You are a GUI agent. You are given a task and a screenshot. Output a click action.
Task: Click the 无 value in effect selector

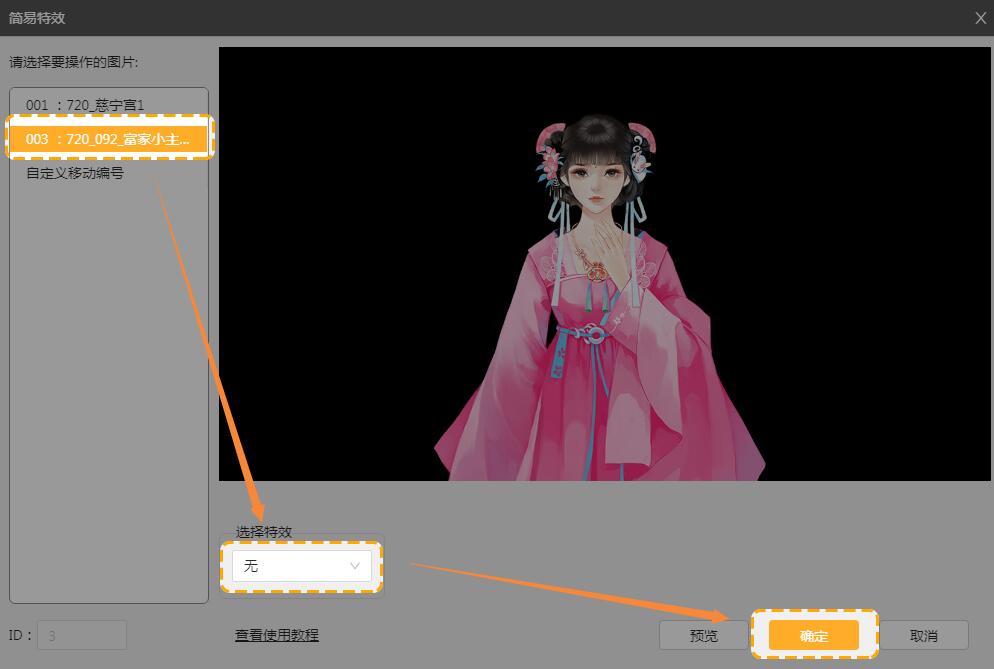coord(251,566)
